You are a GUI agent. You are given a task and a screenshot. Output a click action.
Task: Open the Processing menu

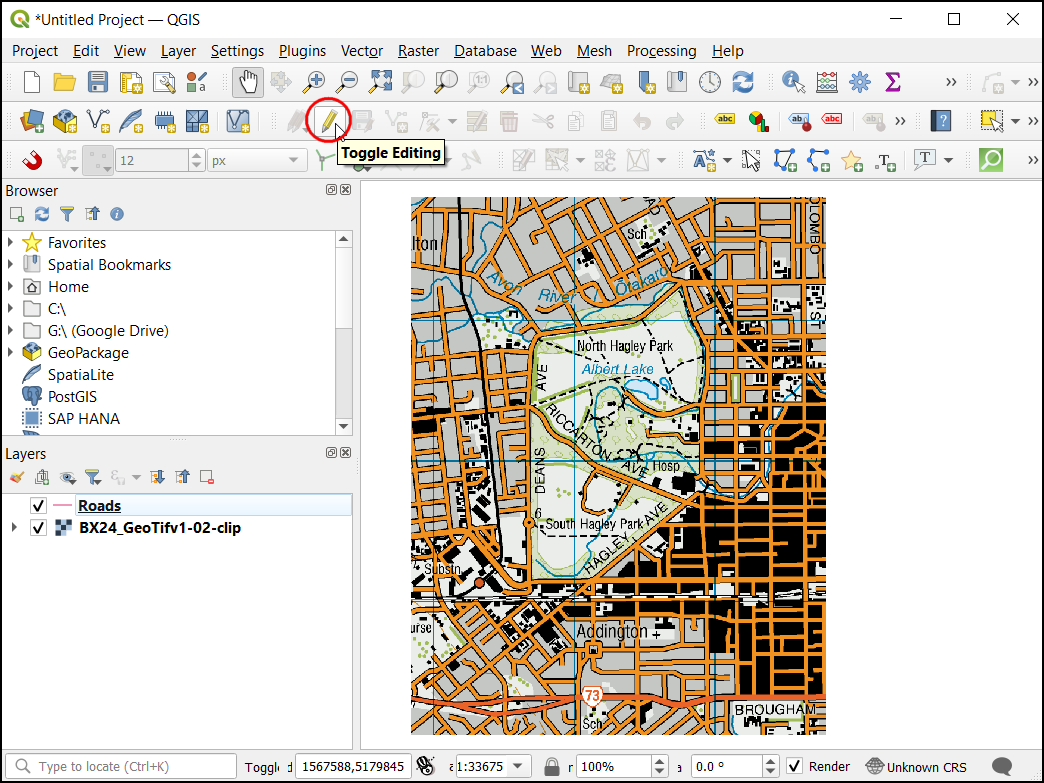[x=661, y=51]
